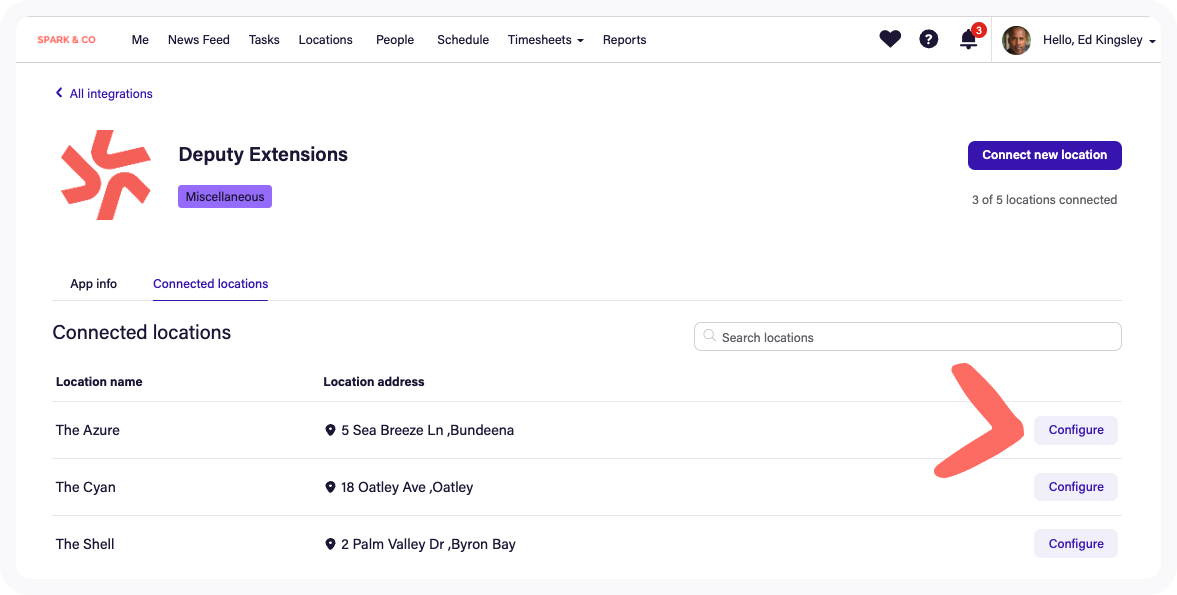The height and width of the screenshot is (595, 1177).
Task: Select The Azure location name
Action: coord(88,430)
